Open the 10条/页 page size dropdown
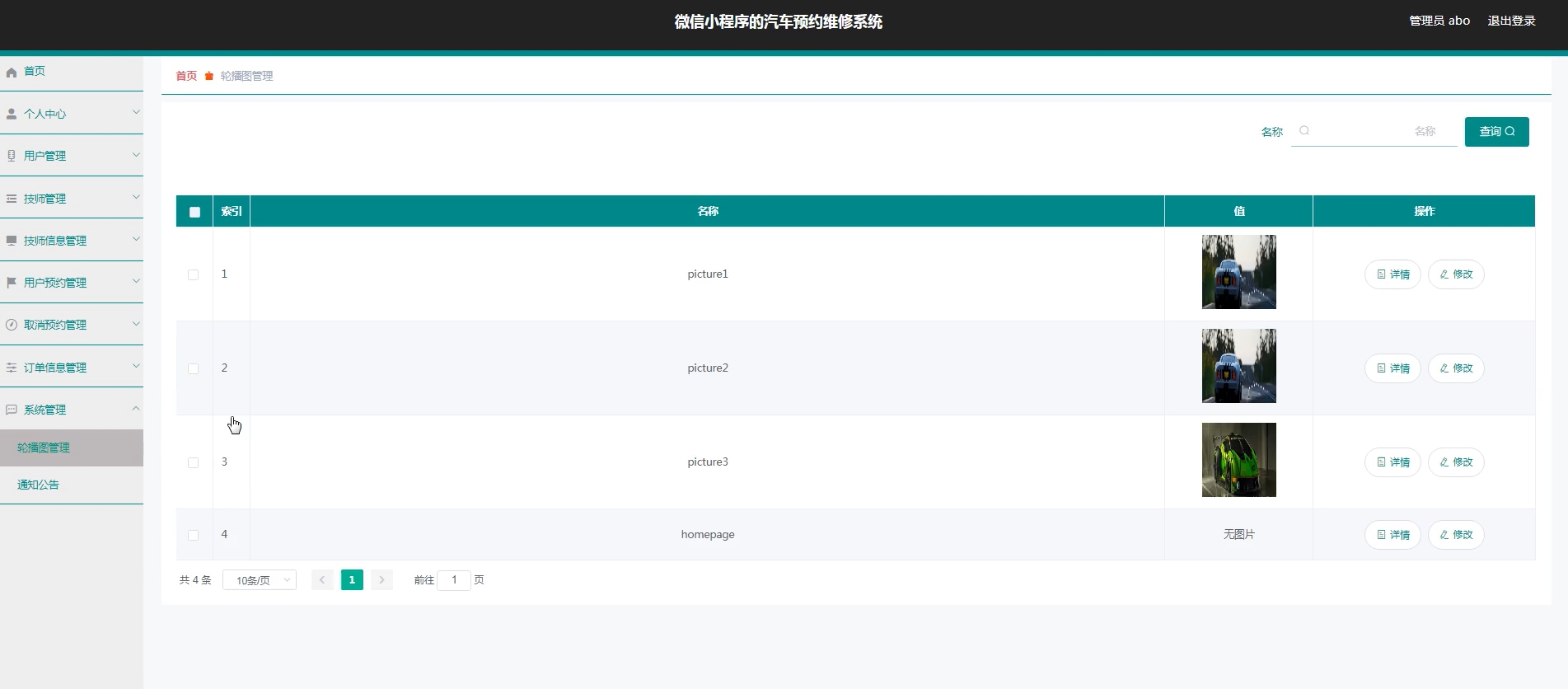 tap(260, 580)
